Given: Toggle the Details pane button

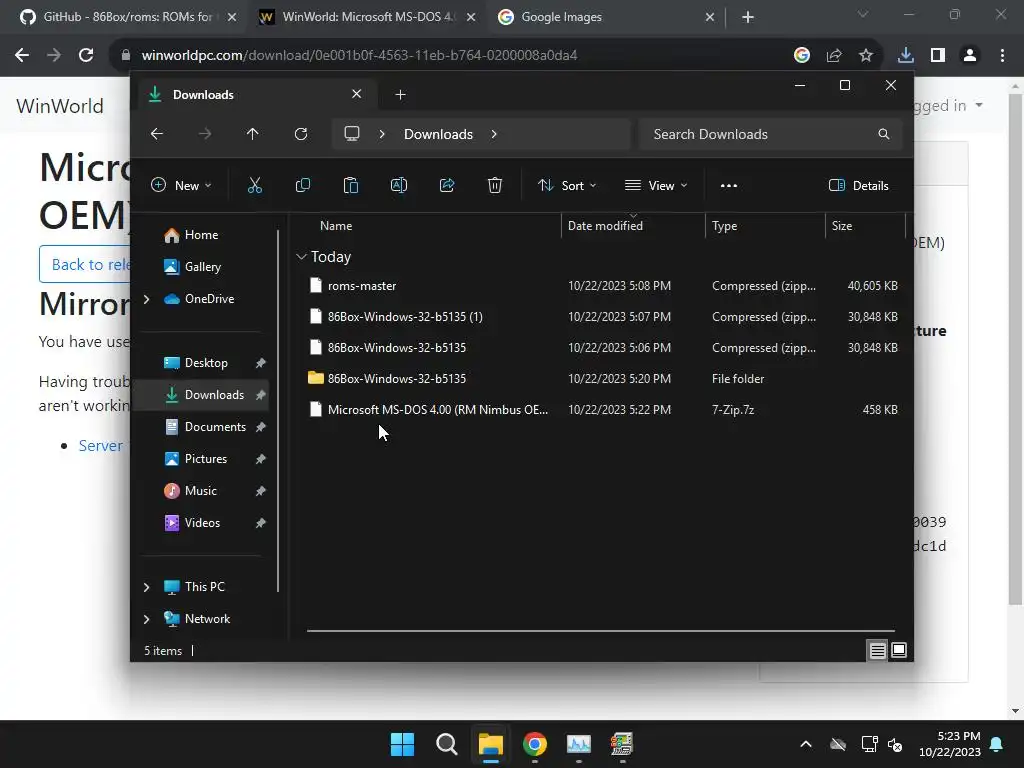Looking at the screenshot, I should (x=859, y=185).
